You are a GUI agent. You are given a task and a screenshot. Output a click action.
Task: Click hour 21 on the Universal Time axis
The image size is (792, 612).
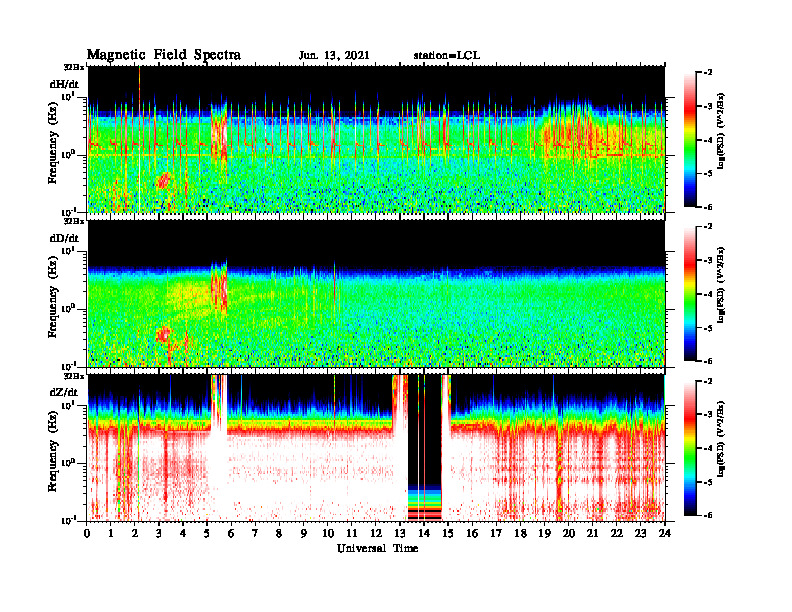pos(592,534)
